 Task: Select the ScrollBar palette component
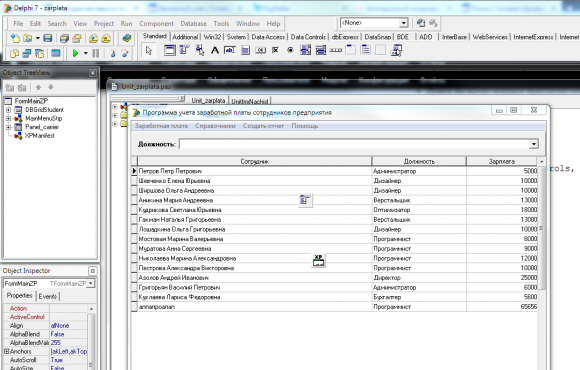(x=336, y=50)
